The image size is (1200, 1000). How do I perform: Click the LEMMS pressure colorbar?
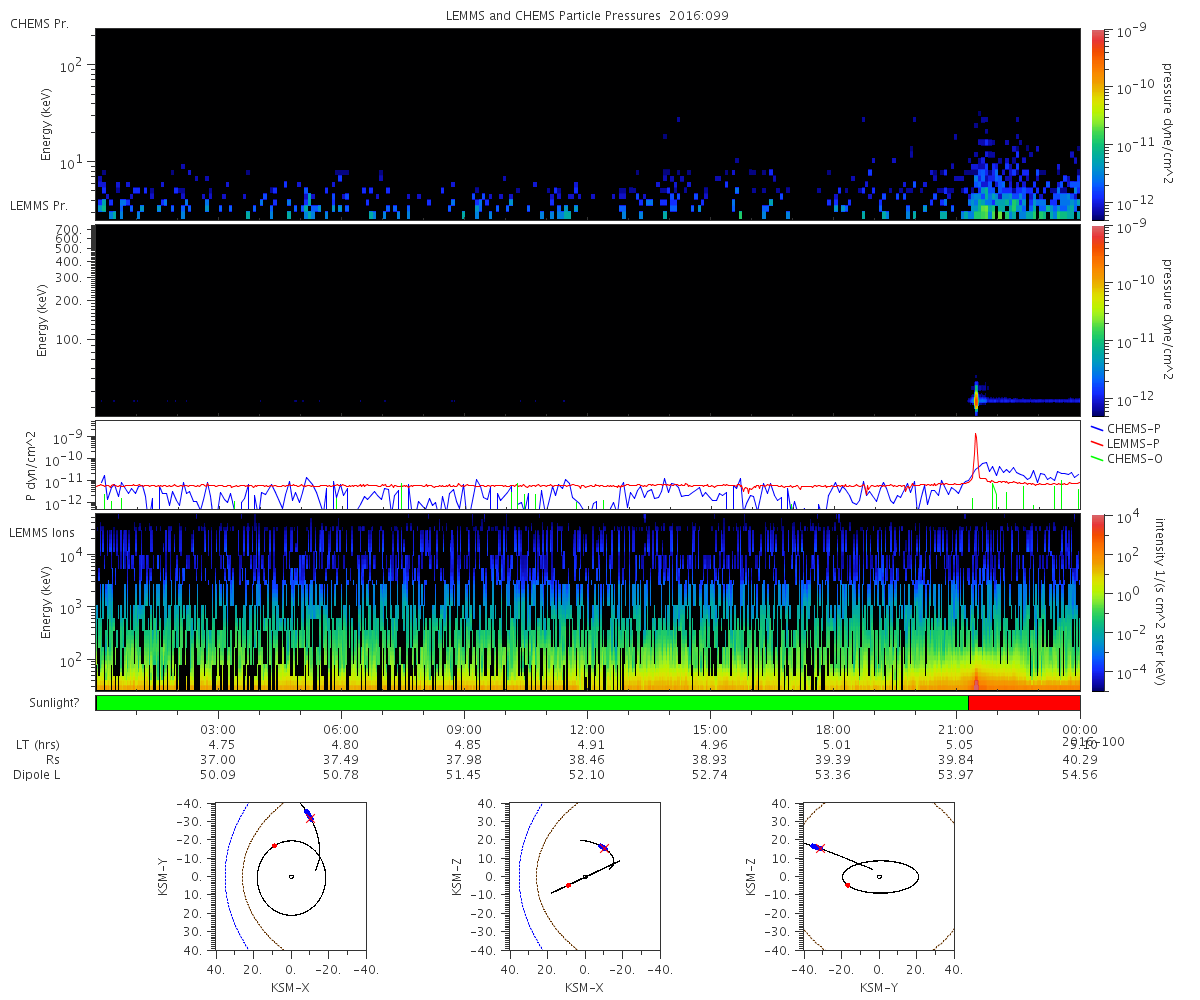tap(1097, 320)
